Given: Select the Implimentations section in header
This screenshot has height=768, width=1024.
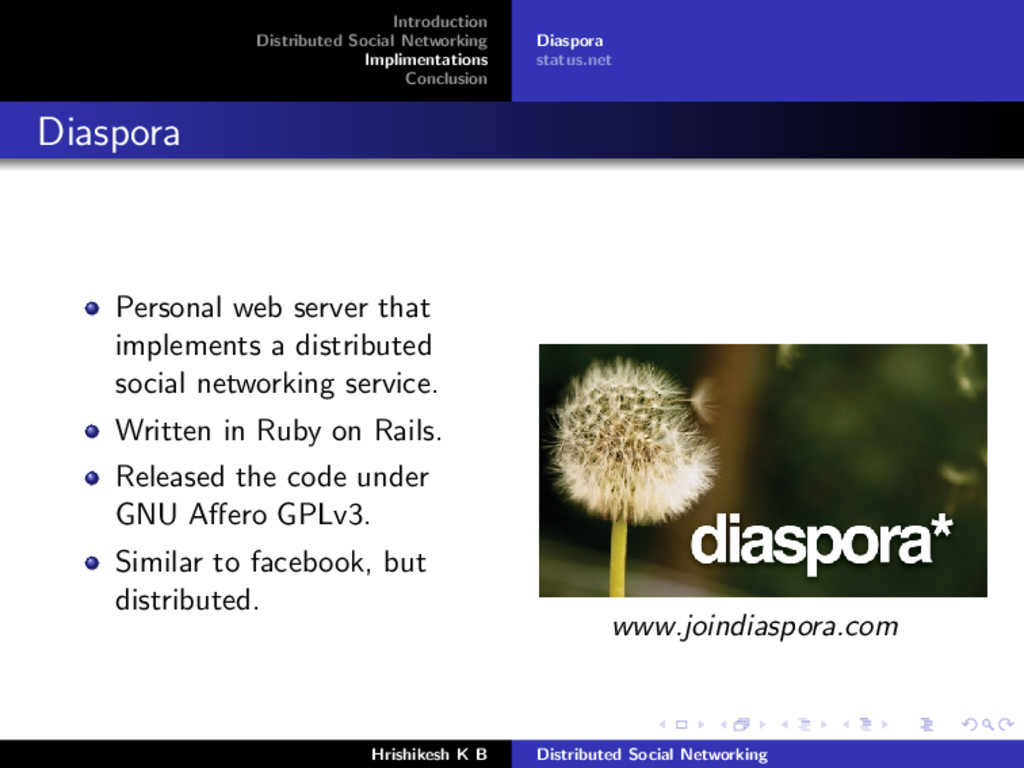Looking at the screenshot, I should (x=426, y=59).
